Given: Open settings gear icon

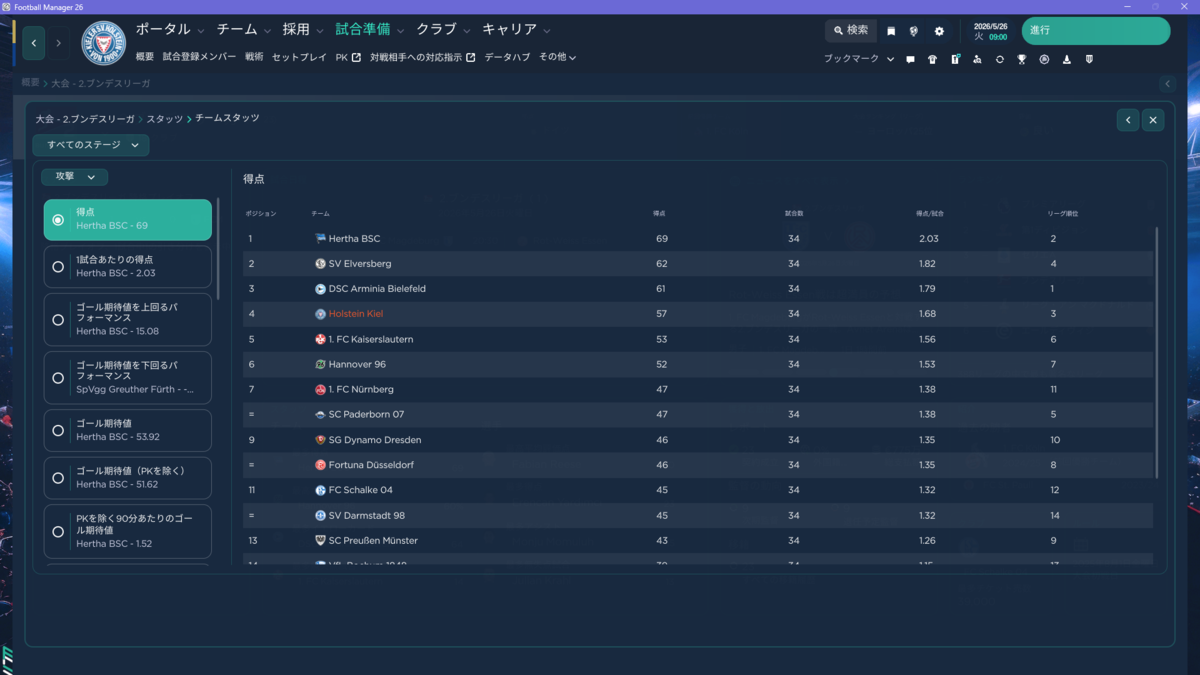Looking at the screenshot, I should click(939, 31).
